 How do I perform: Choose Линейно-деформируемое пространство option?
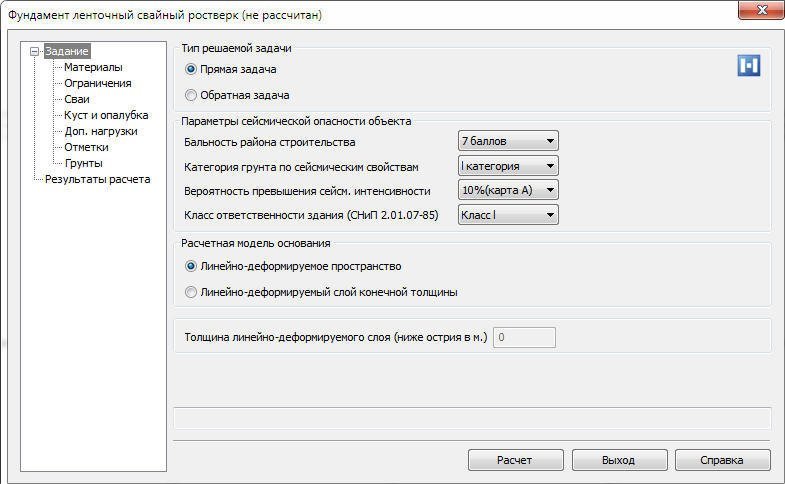pos(191,267)
